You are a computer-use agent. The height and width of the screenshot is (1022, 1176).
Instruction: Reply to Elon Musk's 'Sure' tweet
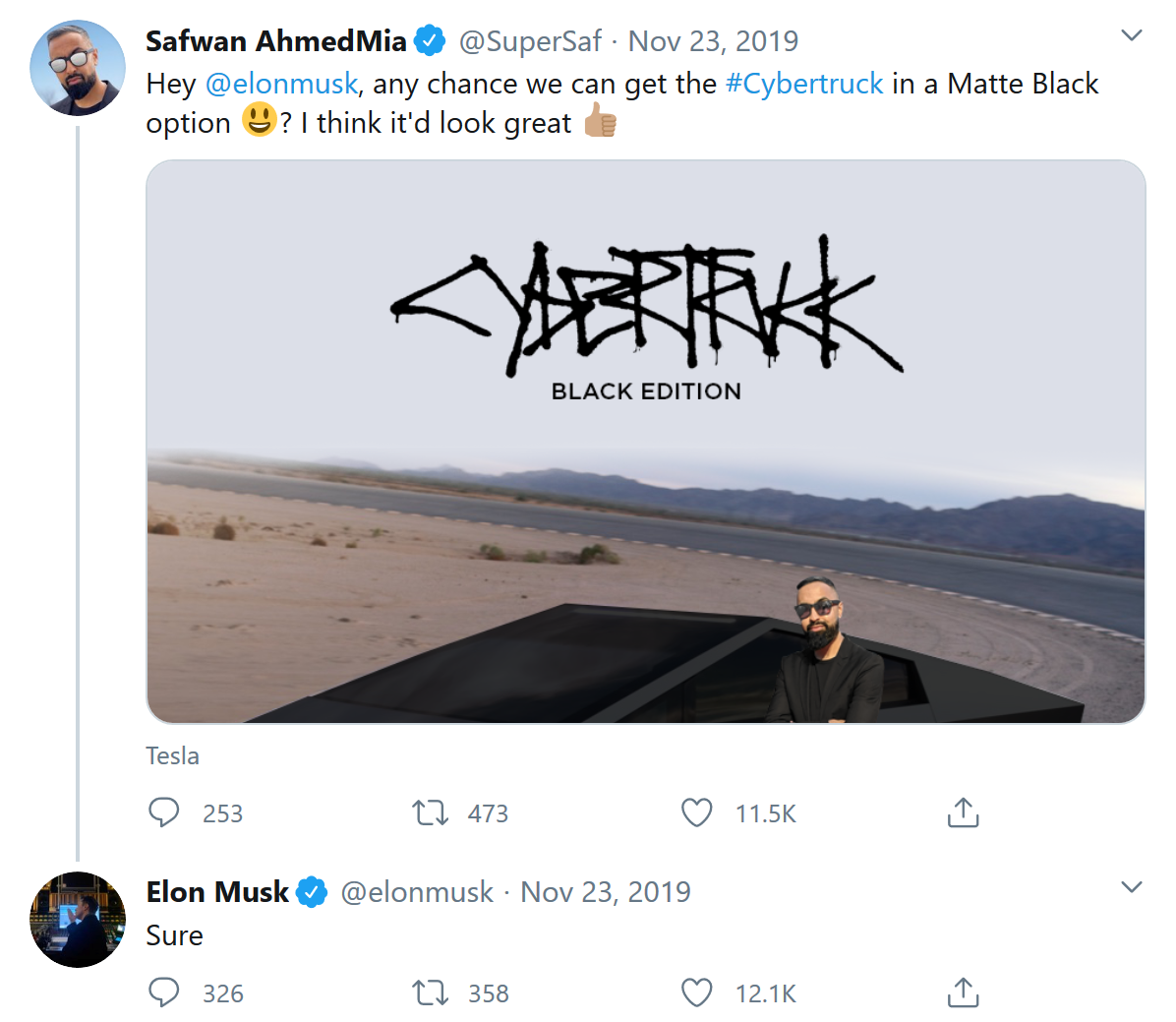(164, 993)
